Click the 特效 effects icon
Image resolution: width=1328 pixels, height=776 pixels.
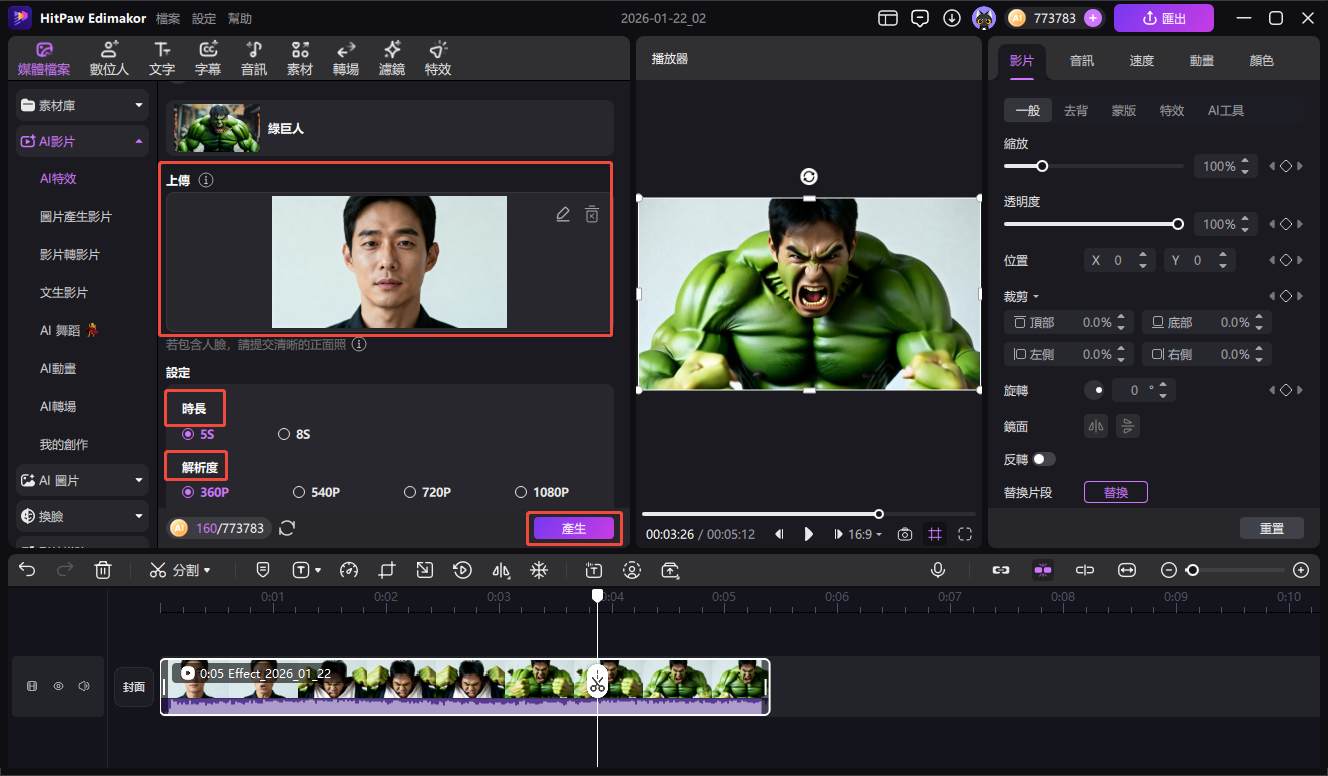[x=437, y=57]
